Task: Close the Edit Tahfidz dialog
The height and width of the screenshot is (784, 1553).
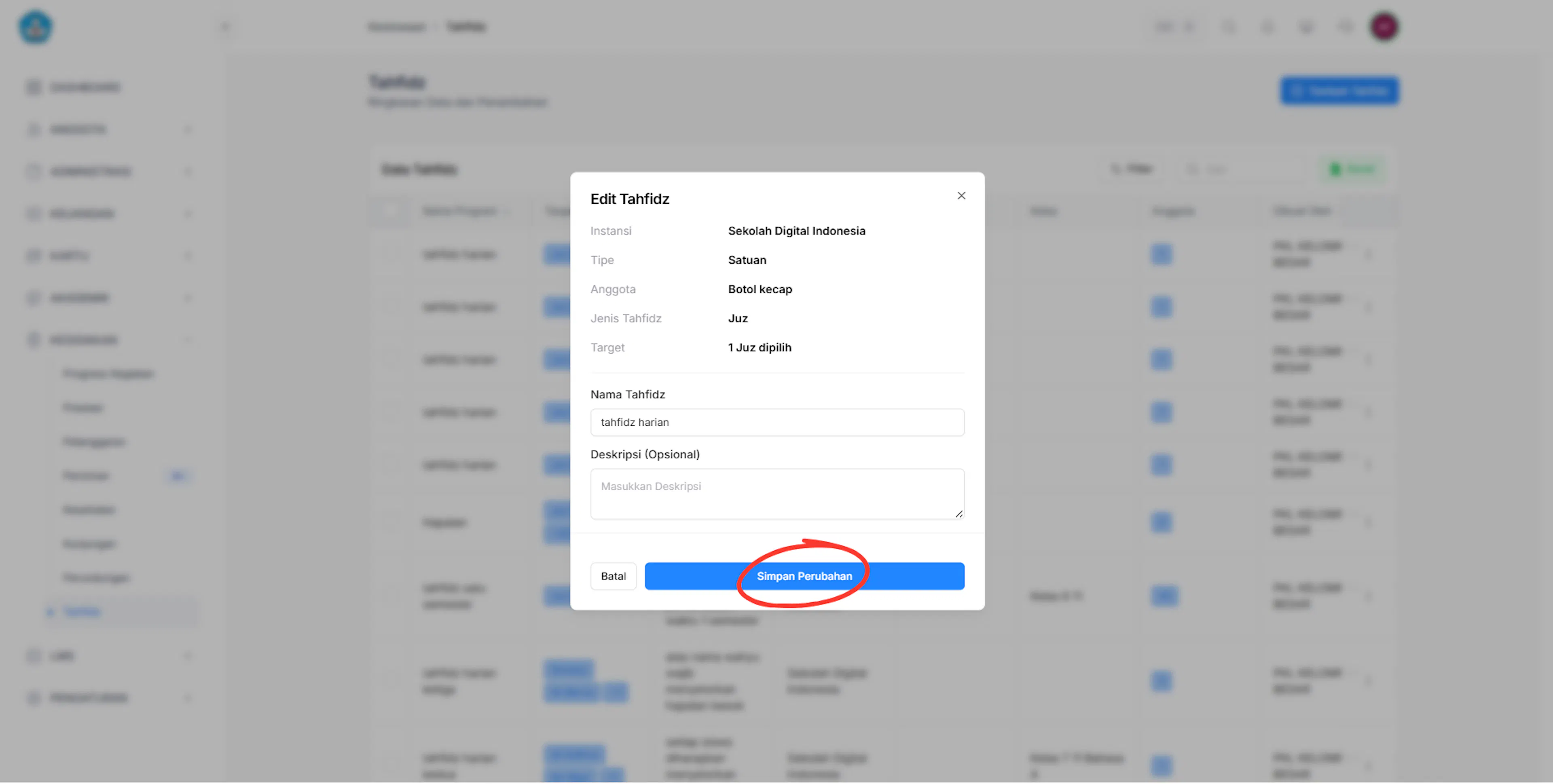Action: click(x=961, y=196)
